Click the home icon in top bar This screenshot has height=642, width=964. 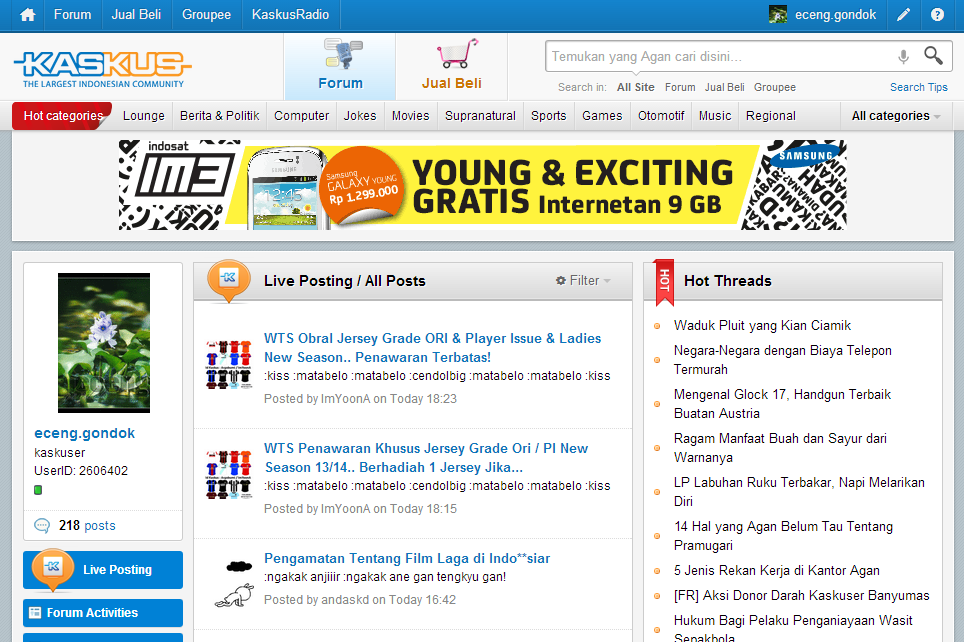(x=27, y=15)
